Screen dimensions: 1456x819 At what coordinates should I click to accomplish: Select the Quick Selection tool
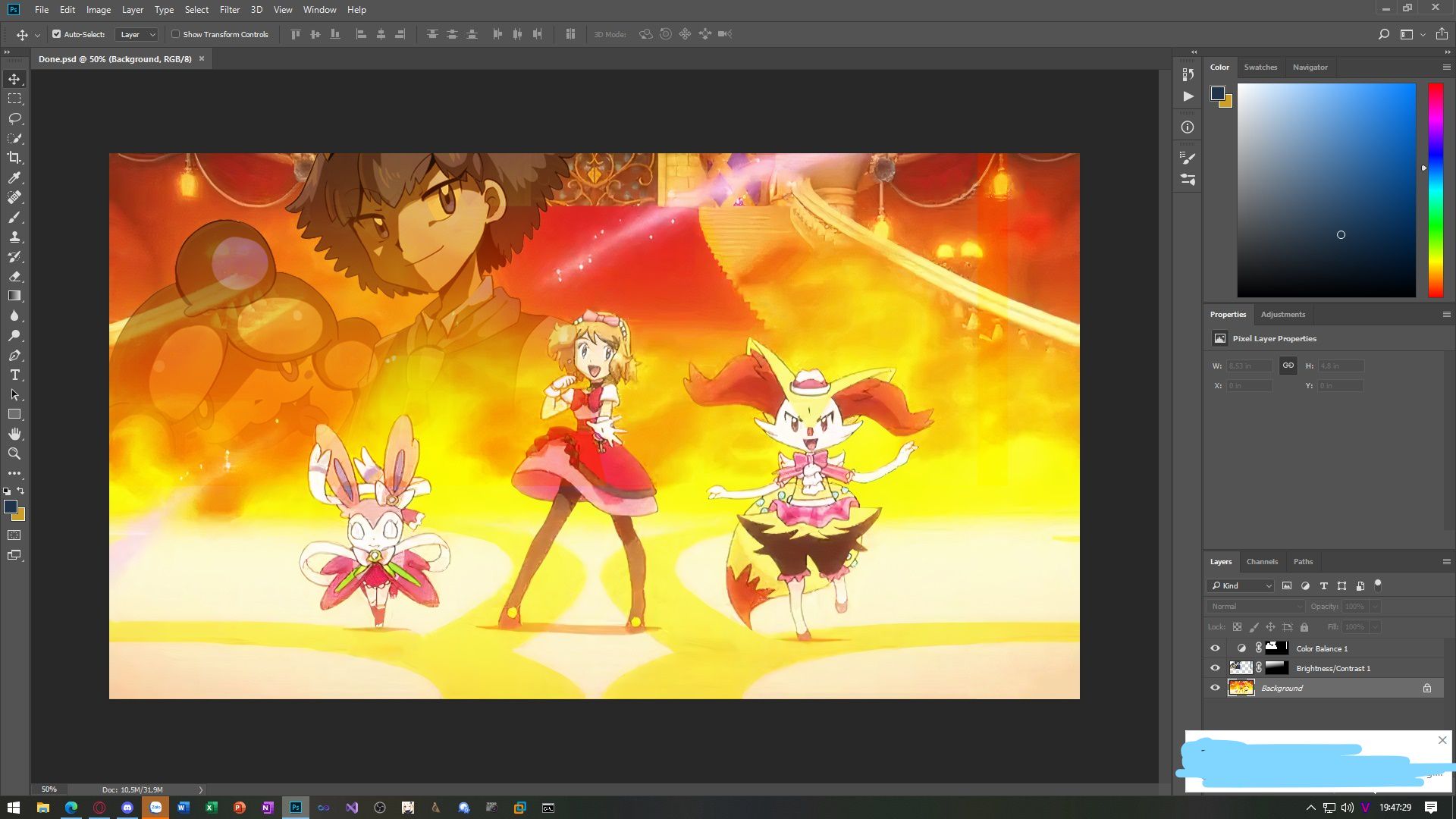tap(14, 139)
